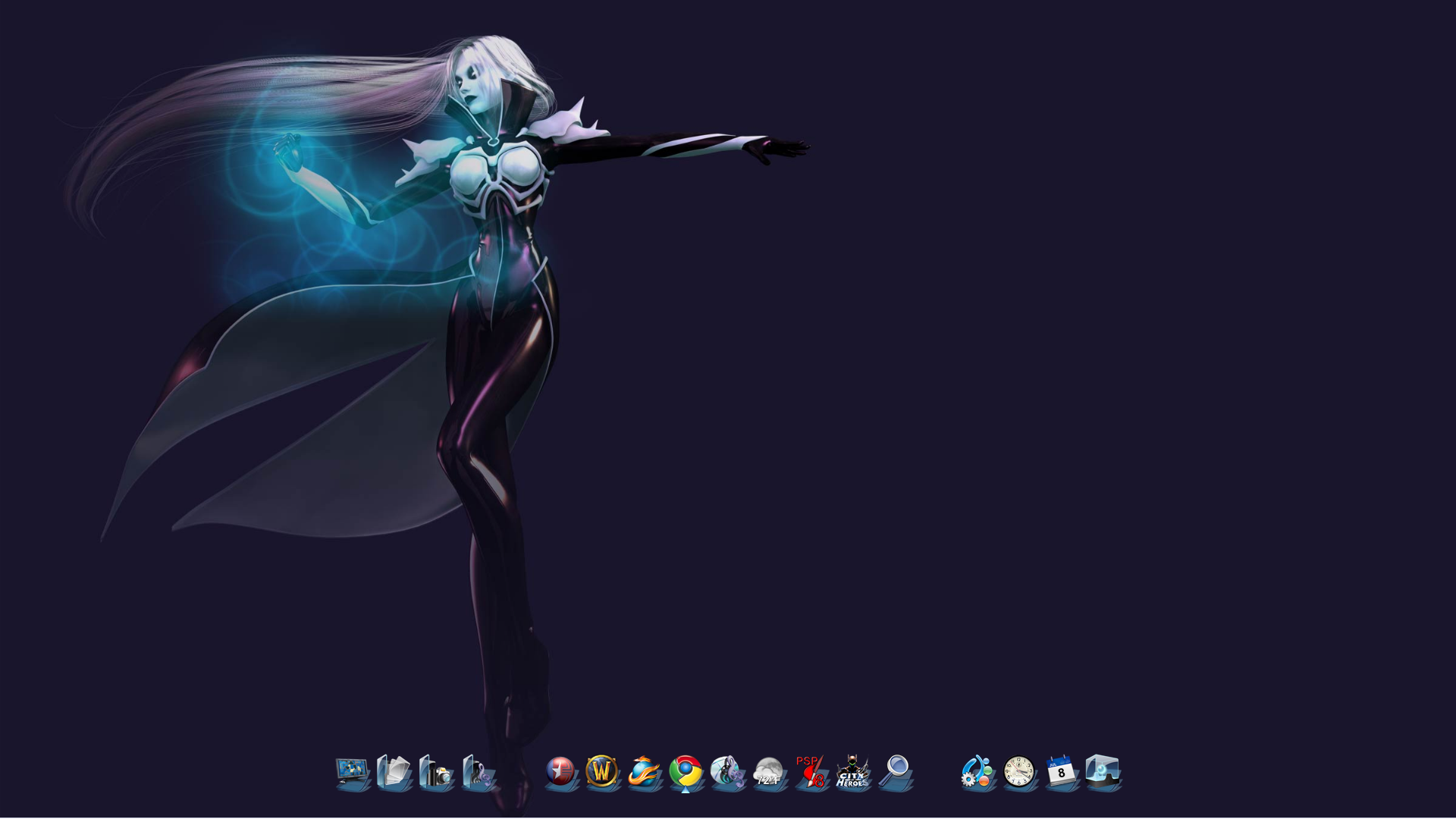Image resolution: width=1456 pixels, height=819 pixels.
Task: Open the magnifying glass search icon
Action: click(x=896, y=772)
